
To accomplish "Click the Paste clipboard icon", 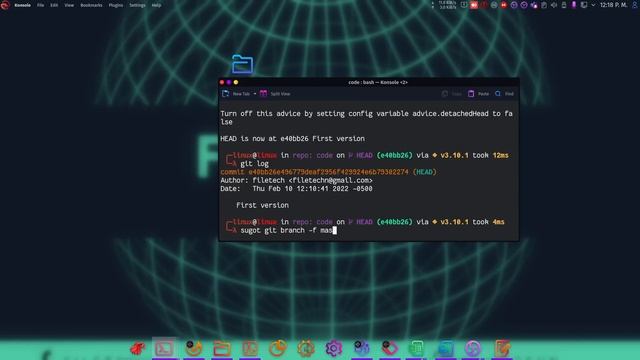I will pos(471,94).
